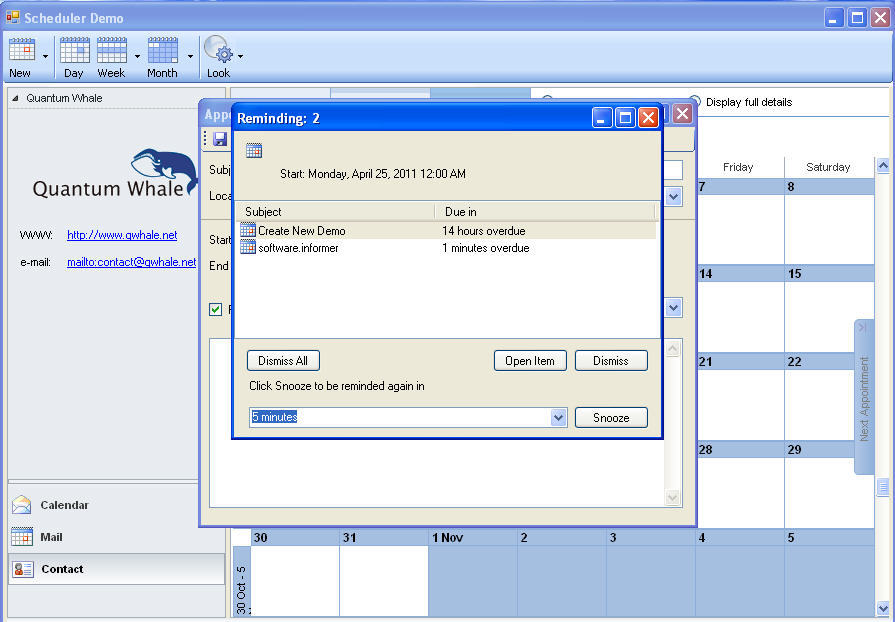Select the day 15 calendar cell
This screenshot has height=622, width=895.
[x=829, y=309]
